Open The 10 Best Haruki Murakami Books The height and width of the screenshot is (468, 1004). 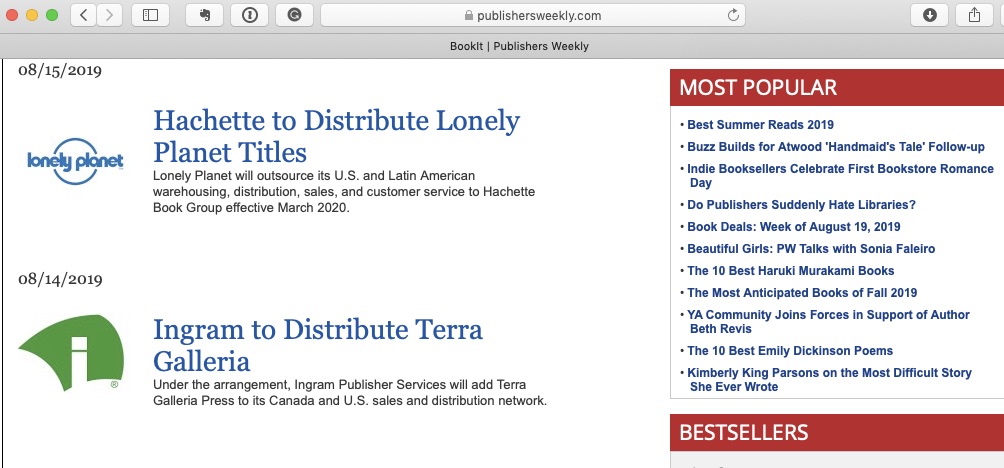pos(791,271)
